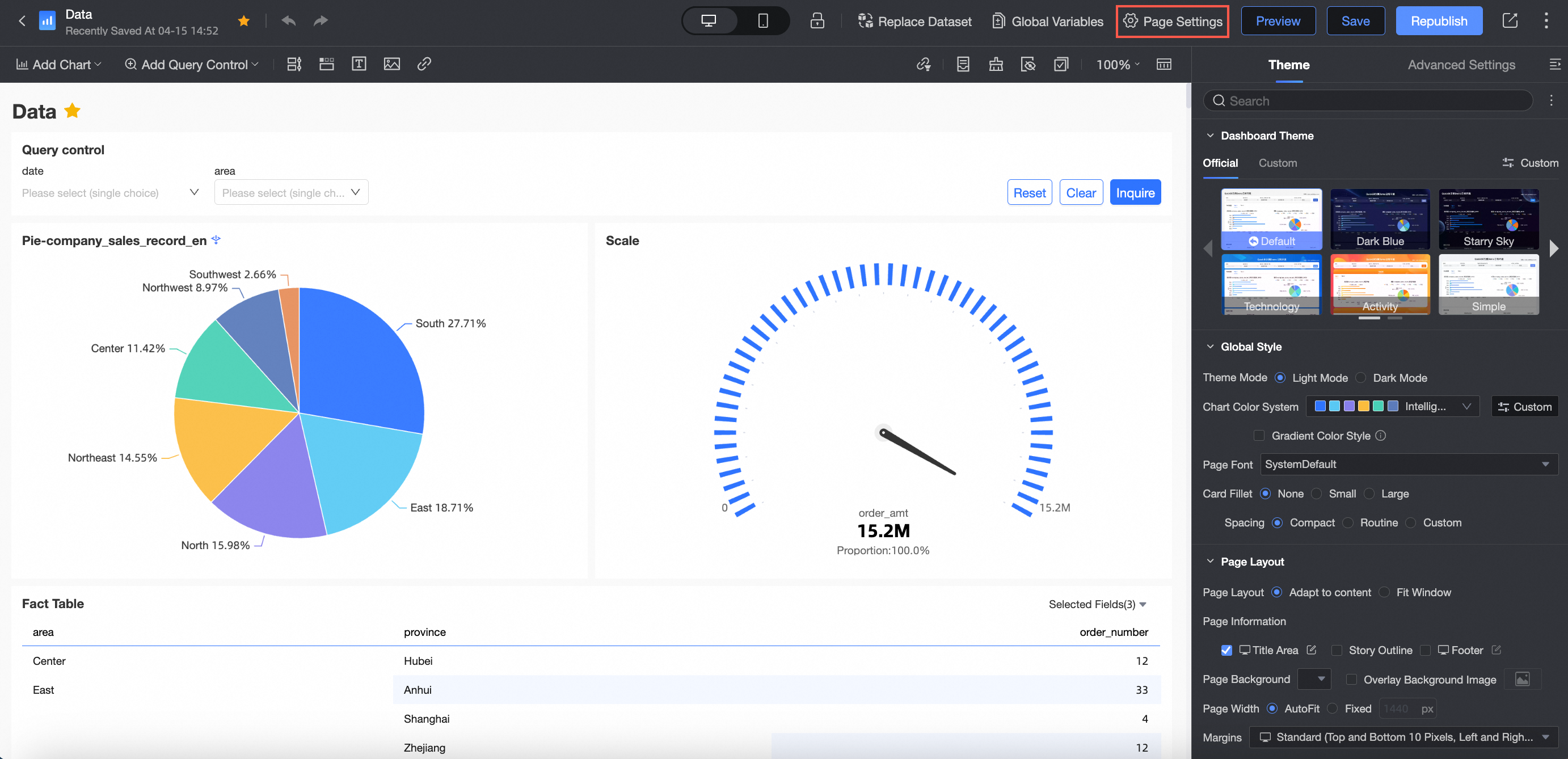The width and height of the screenshot is (1568, 759).
Task: Switch to Advanced Settings tab
Action: pyautogui.click(x=1461, y=65)
